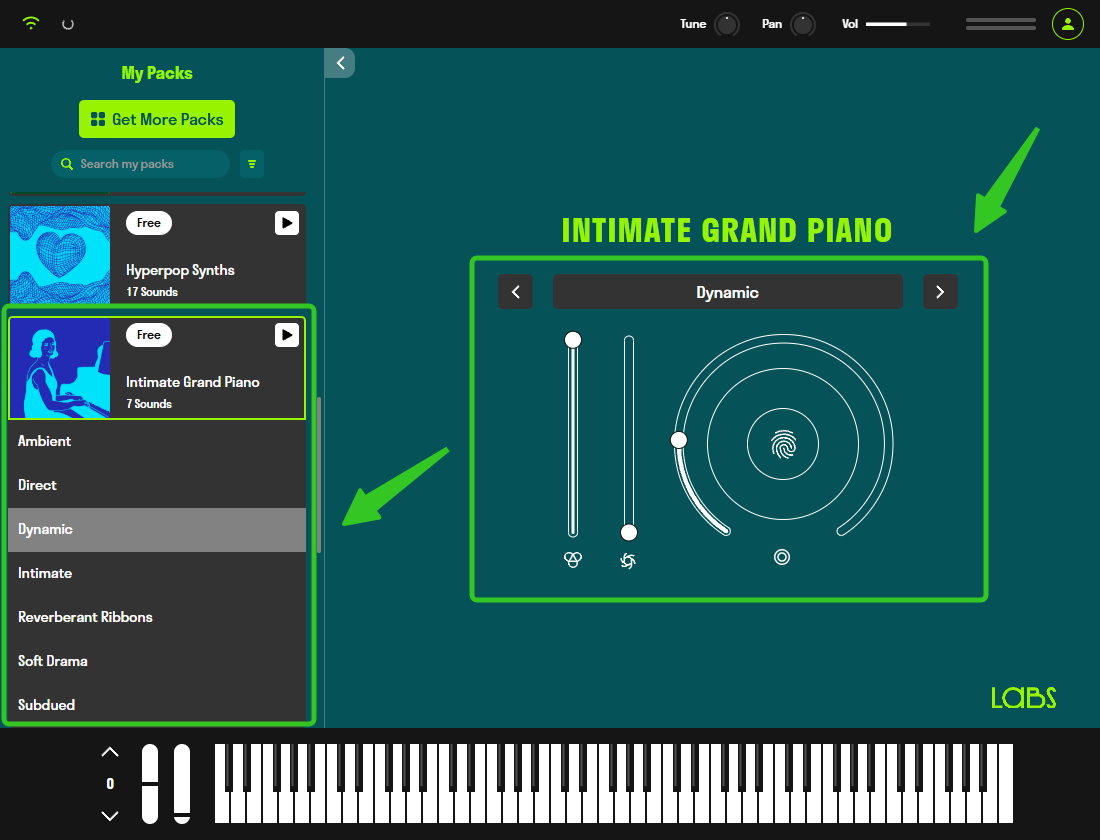Click the octave value 0
Image resolution: width=1100 pixels, height=840 pixels.
110,784
